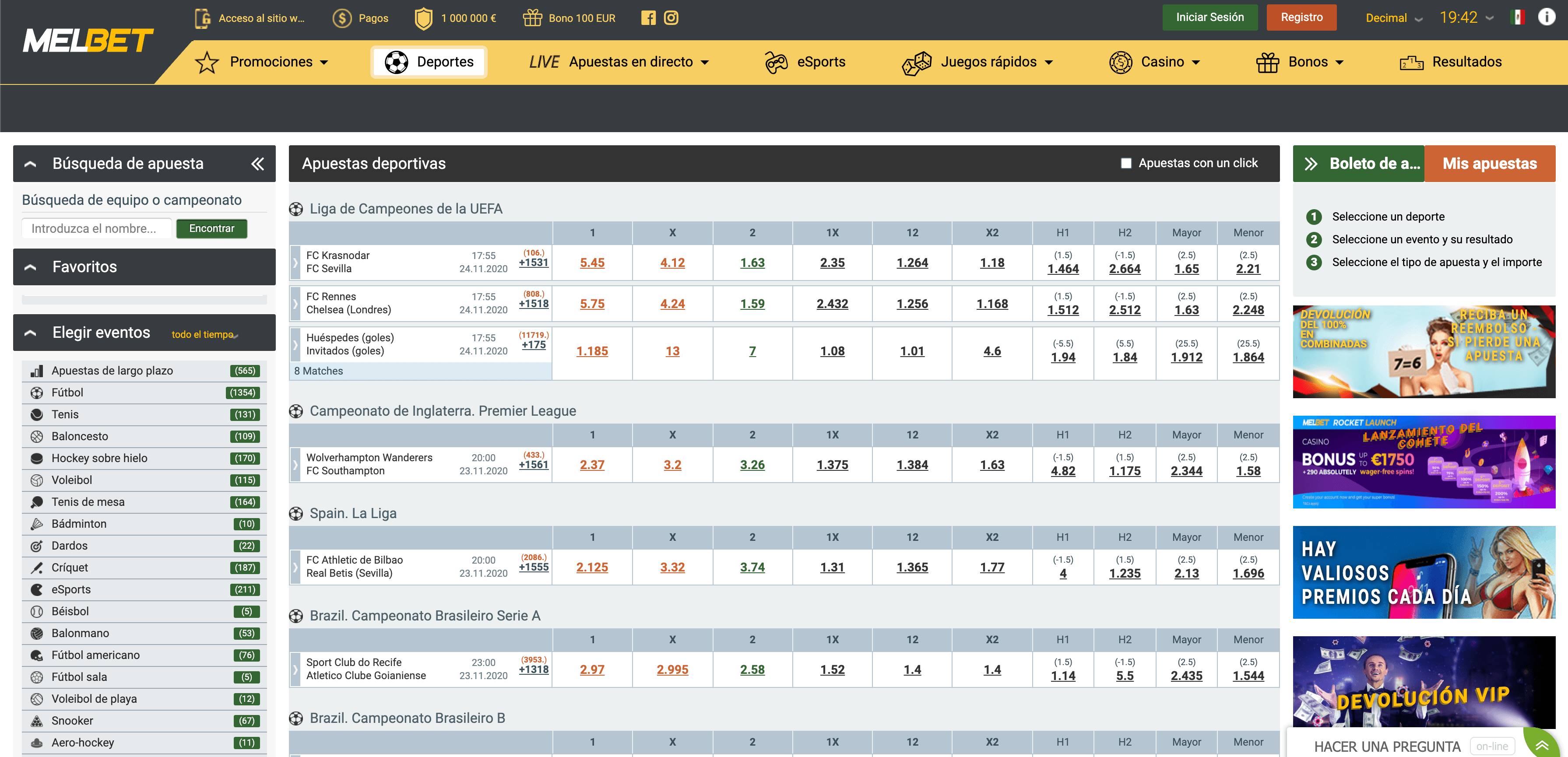Viewport: 1568px width, 757px height.
Task: Click the Béisbol ball icon
Action: pos(37,612)
